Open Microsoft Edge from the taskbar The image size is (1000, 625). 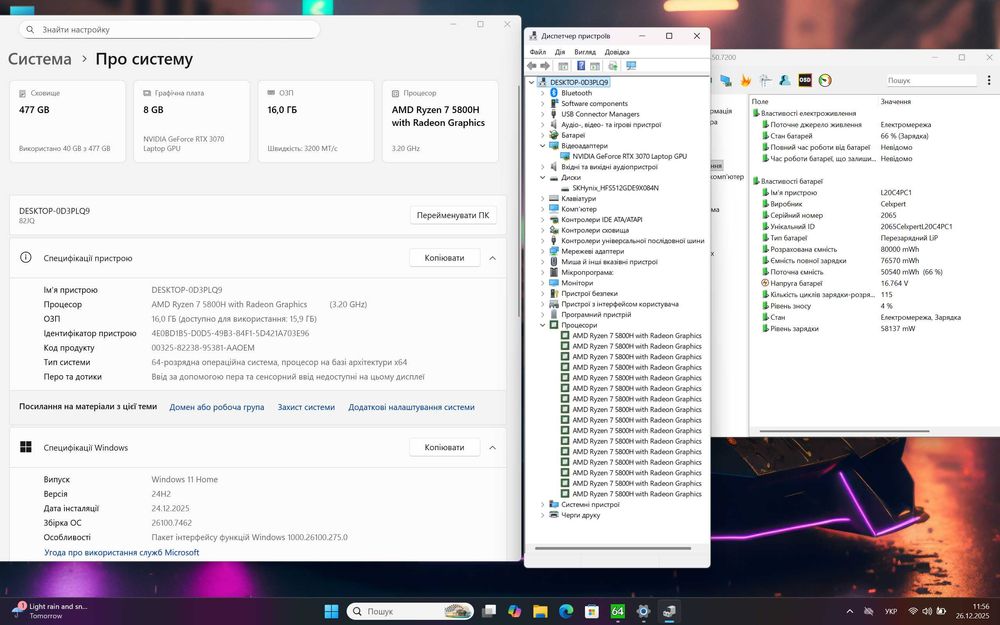(566, 611)
